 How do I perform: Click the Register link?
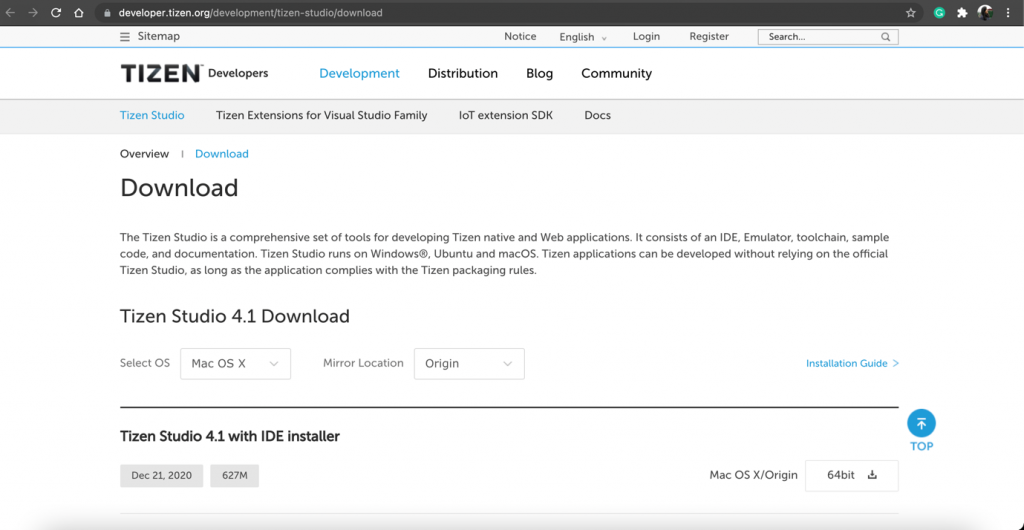[709, 37]
